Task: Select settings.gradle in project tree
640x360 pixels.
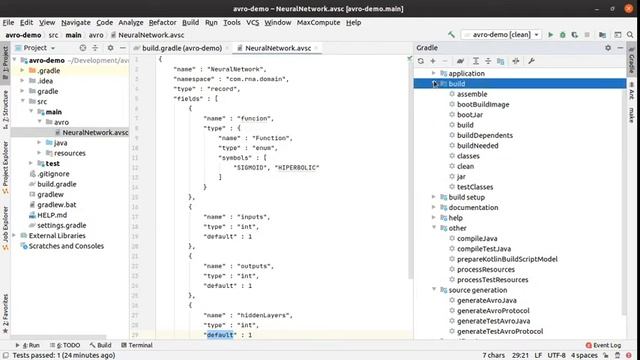Action: 62,225
